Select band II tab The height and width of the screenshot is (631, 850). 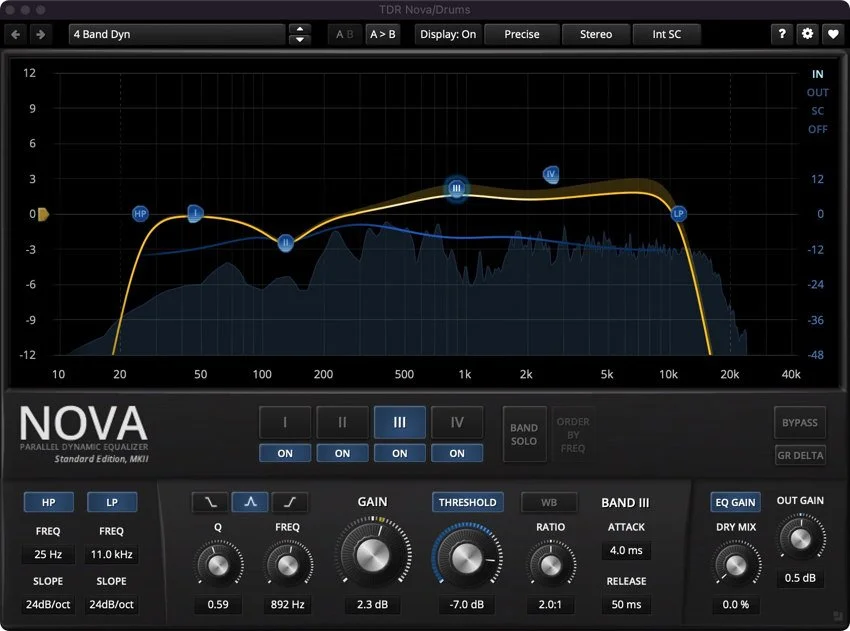(x=342, y=422)
